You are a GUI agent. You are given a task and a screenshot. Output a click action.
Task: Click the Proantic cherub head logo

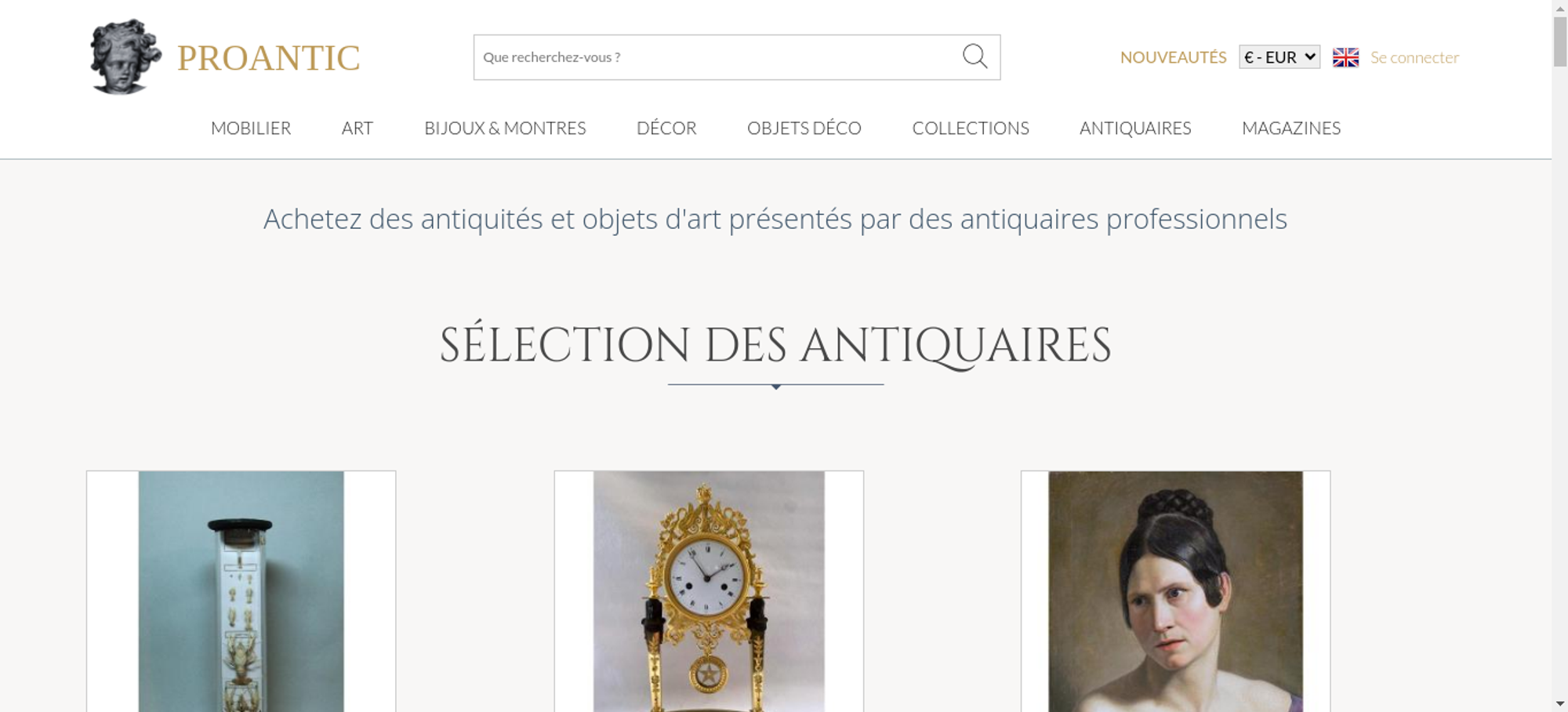(x=125, y=57)
